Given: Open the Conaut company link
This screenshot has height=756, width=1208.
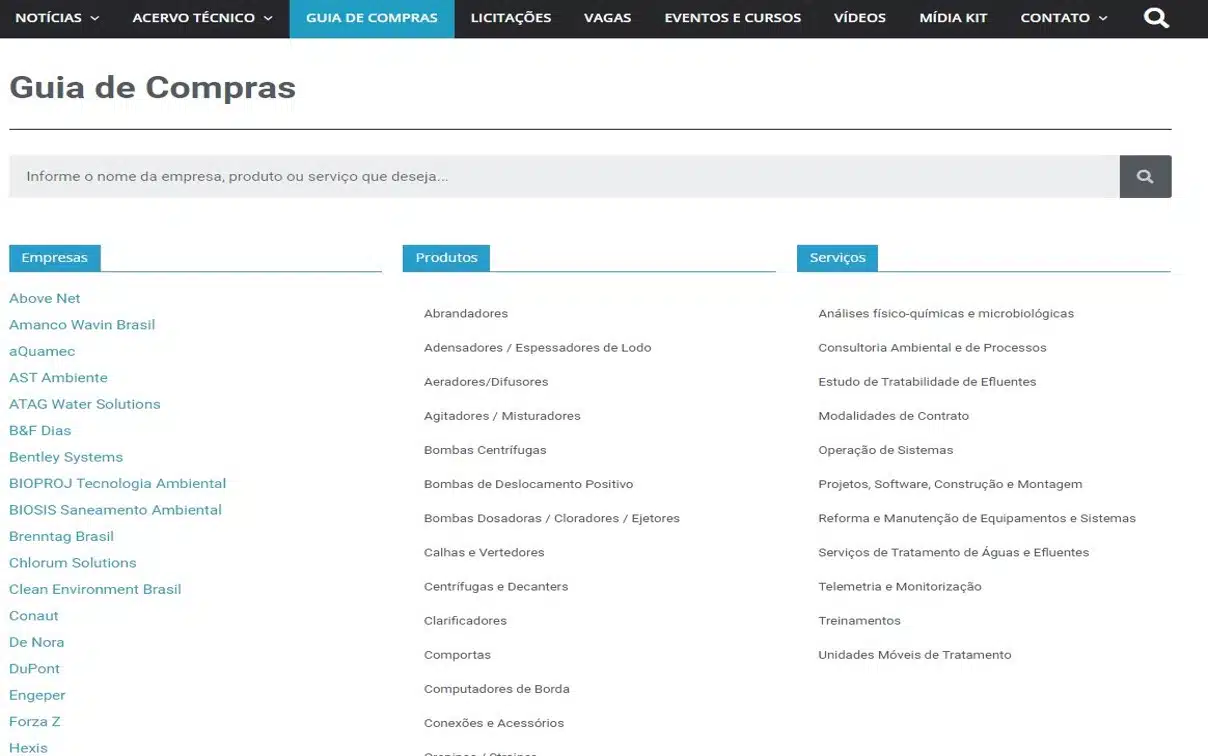Looking at the screenshot, I should (34, 616).
